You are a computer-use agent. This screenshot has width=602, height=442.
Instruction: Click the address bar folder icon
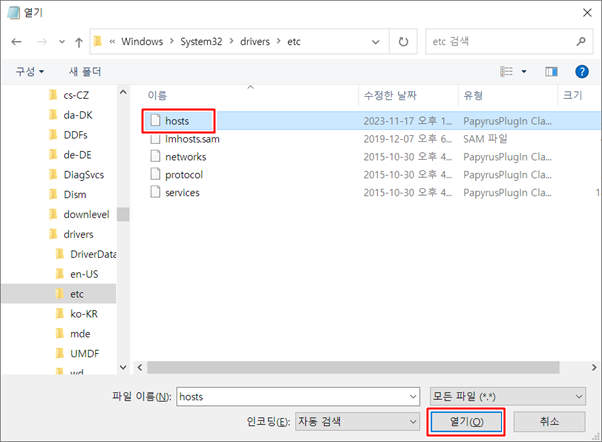[x=98, y=41]
